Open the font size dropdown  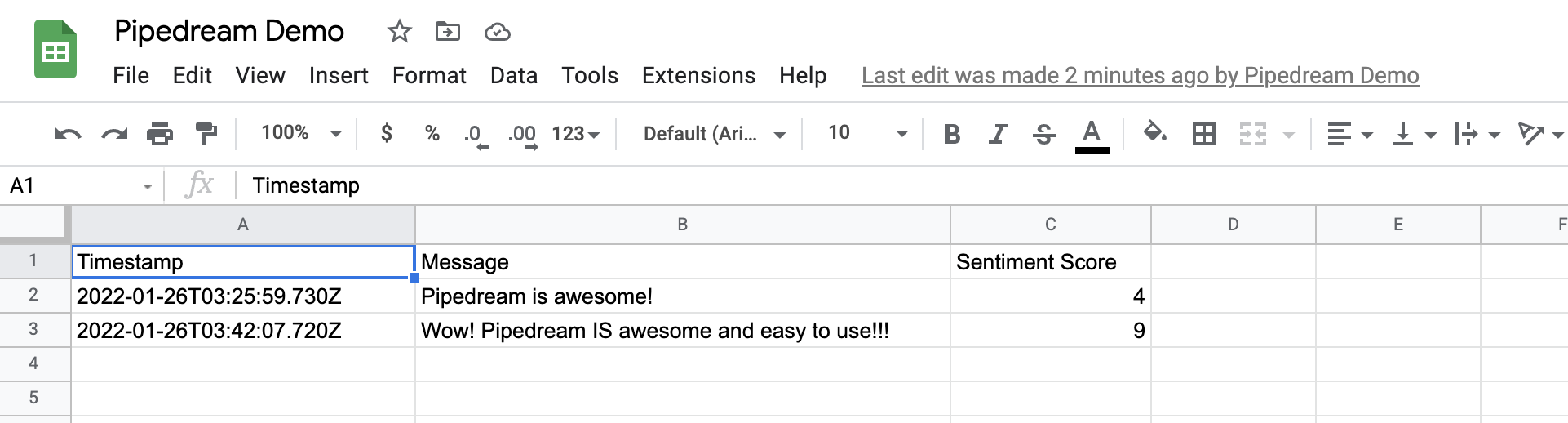point(866,133)
